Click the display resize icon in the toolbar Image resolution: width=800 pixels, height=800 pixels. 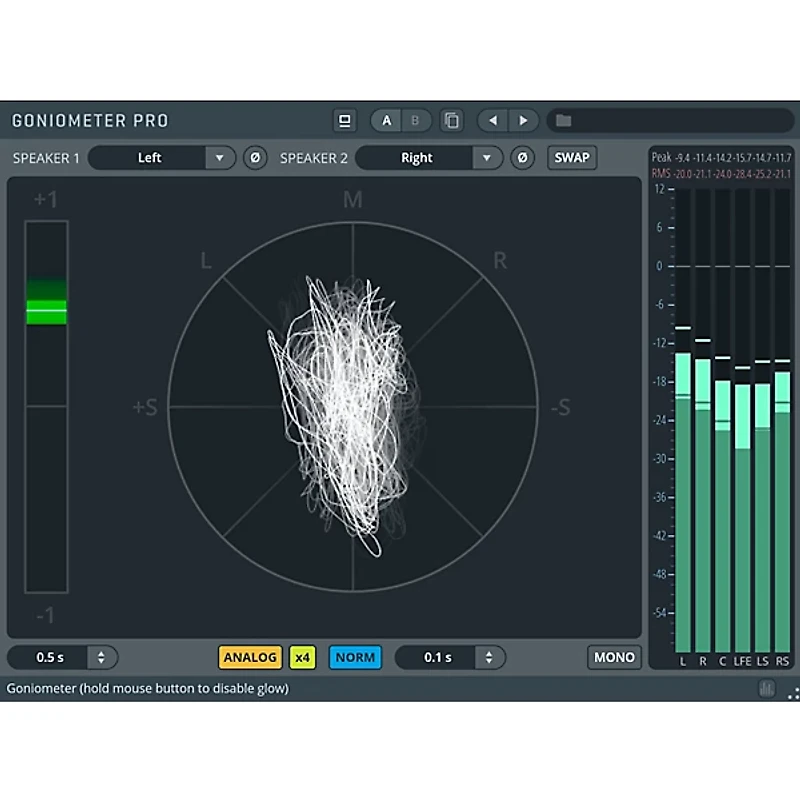tap(345, 120)
